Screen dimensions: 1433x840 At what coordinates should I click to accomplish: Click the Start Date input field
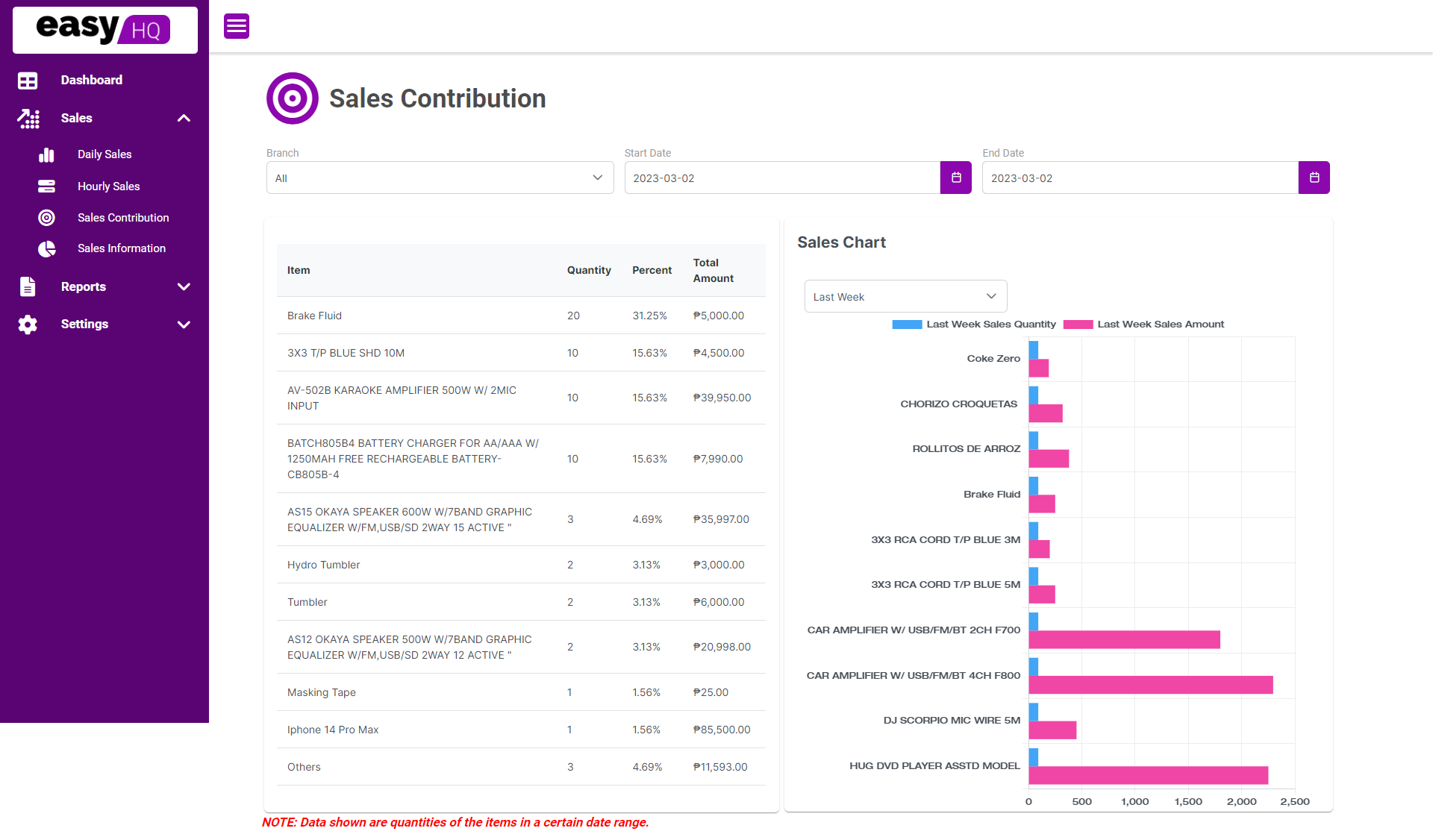click(x=782, y=178)
